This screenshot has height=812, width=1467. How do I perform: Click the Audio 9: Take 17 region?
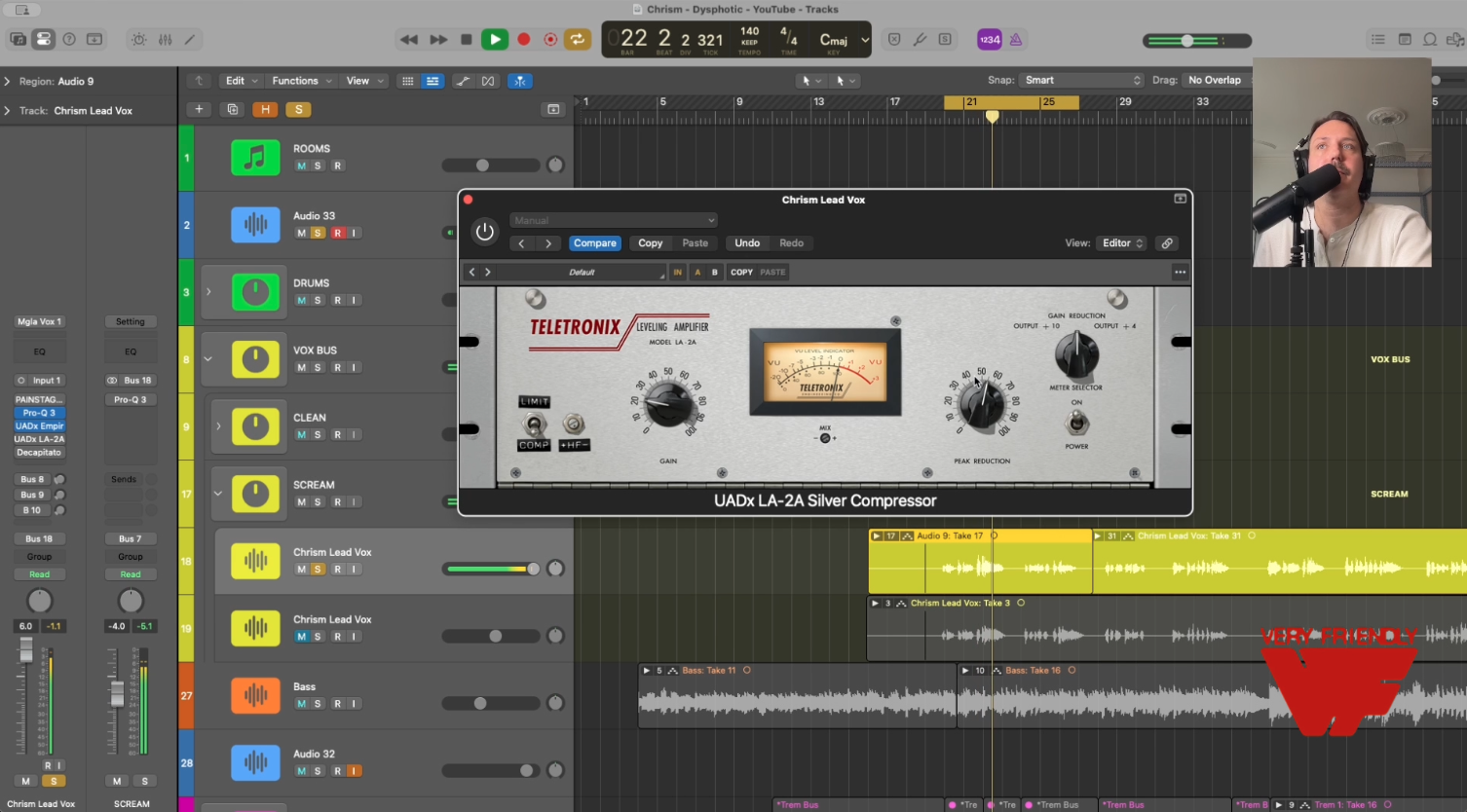(980, 562)
